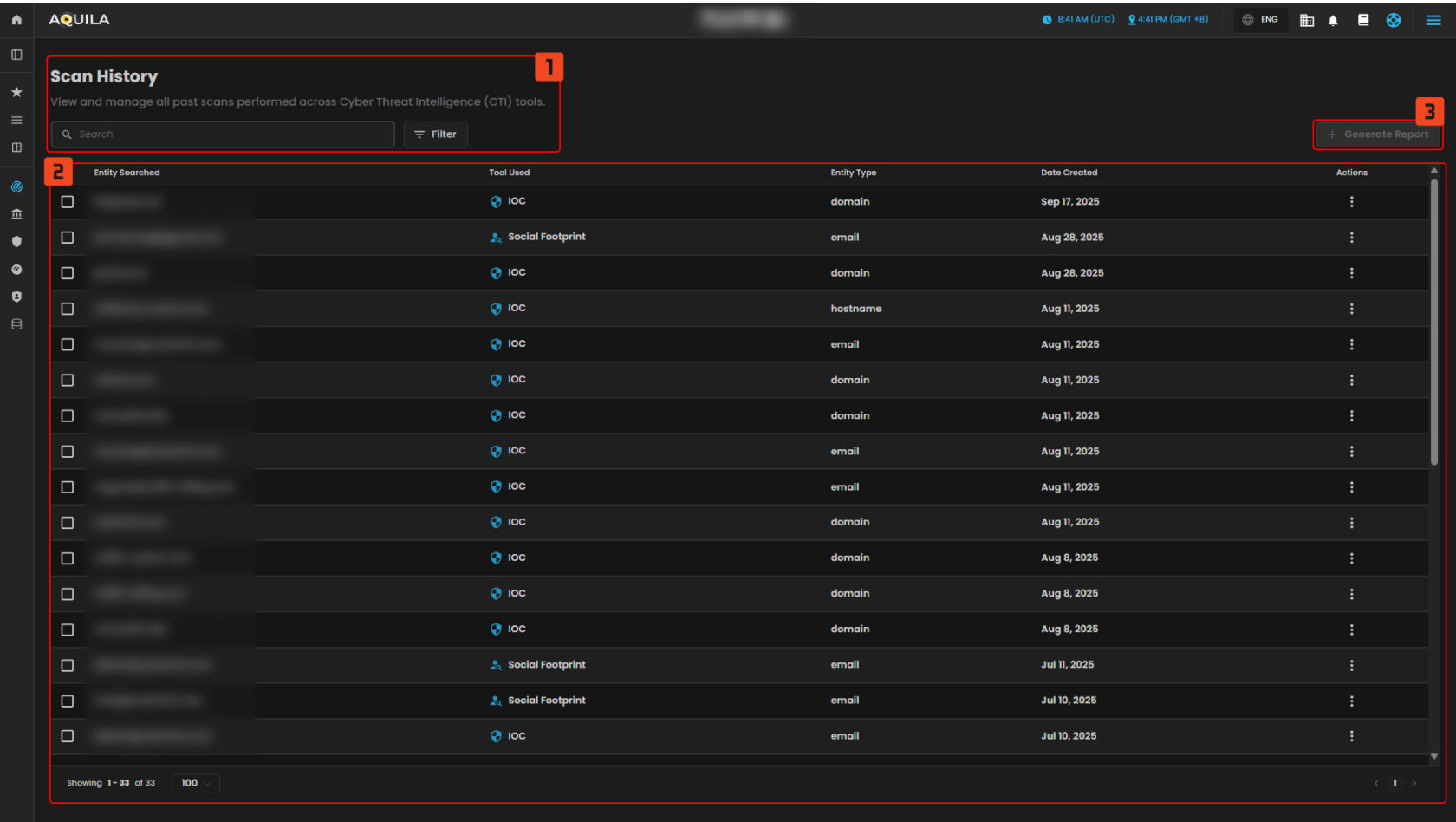Sort by the Date Created column header
This screenshot has width=1456, height=822.
pos(1069,173)
